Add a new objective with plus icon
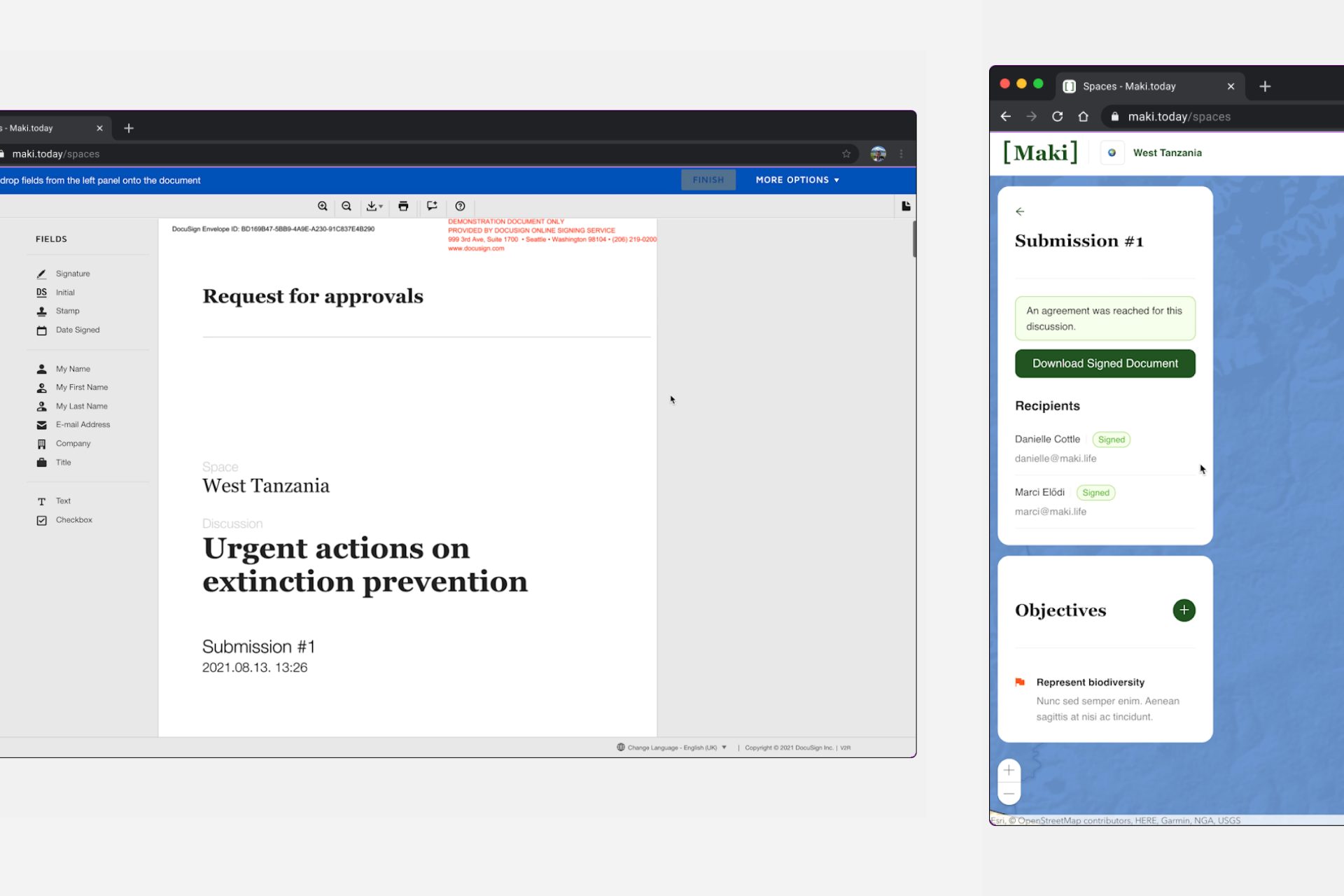Screen dimensions: 1344x896 tap(1184, 610)
